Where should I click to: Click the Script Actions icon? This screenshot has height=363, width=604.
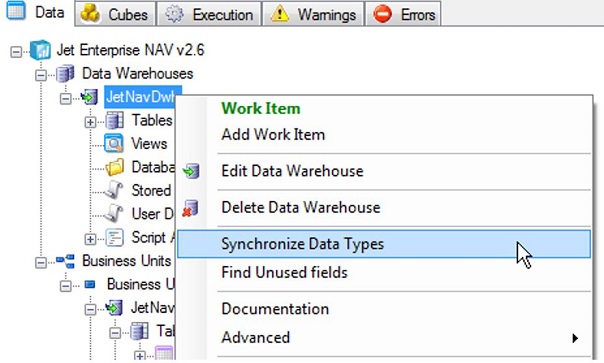[114, 237]
